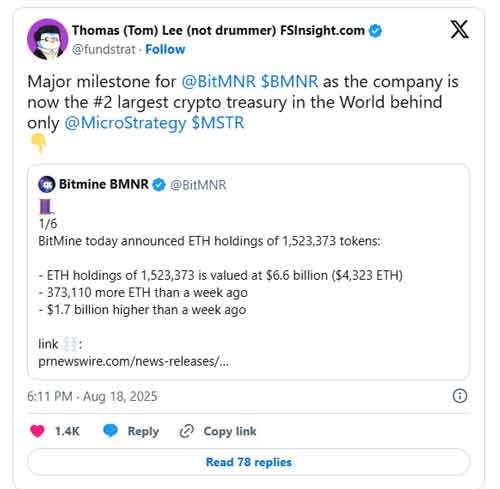The width and height of the screenshot is (500, 489).
Task: Open the quoted Bitmine tweet text
Action: tap(220, 275)
